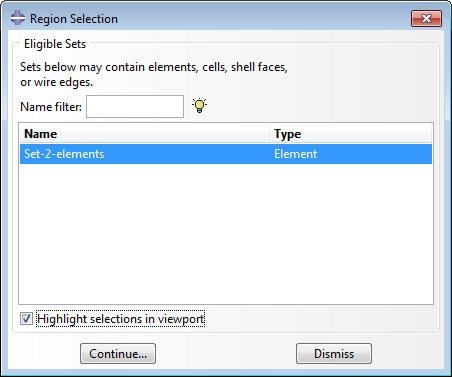452x377 pixels.
Task: Click the Region Selection title text
Action: pyautogui.click(x=74, y=19)
